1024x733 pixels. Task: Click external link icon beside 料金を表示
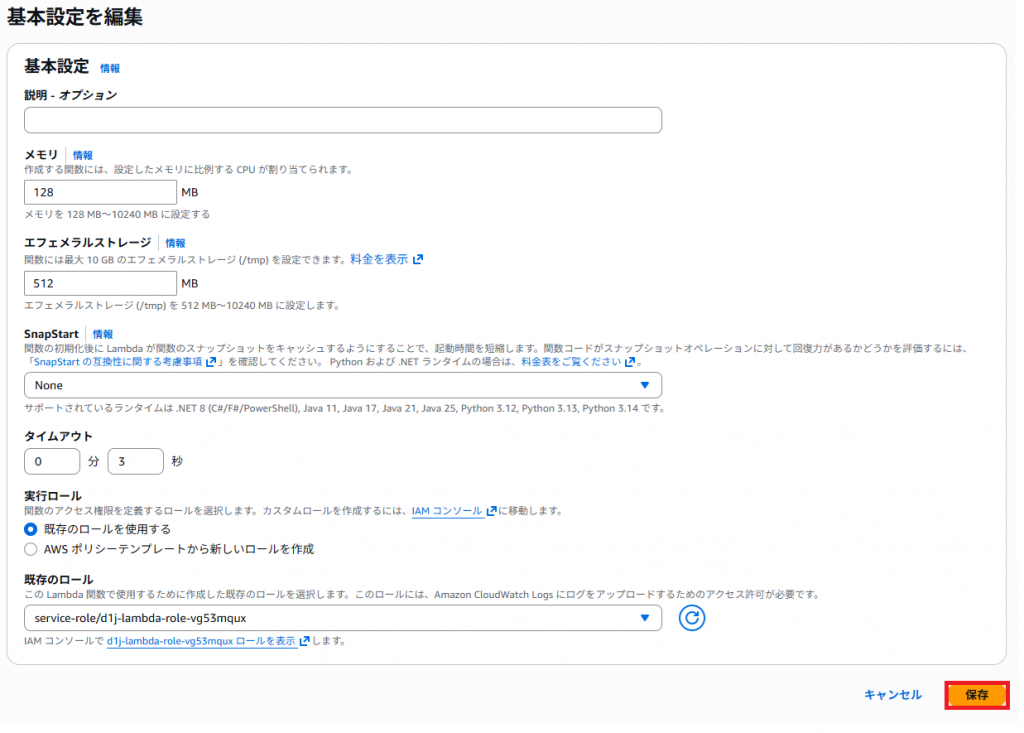(x=418, y=259)
